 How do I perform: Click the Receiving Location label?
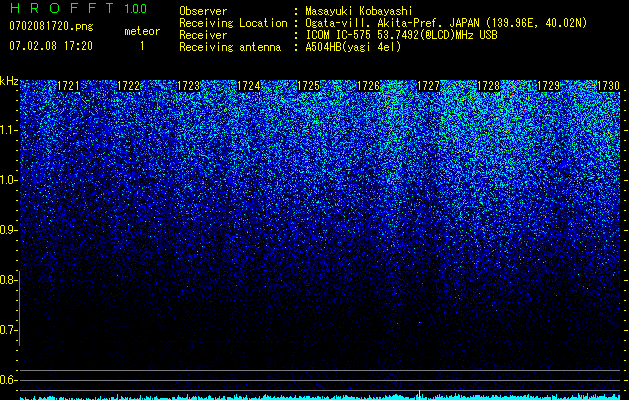[x=233, y=23]
